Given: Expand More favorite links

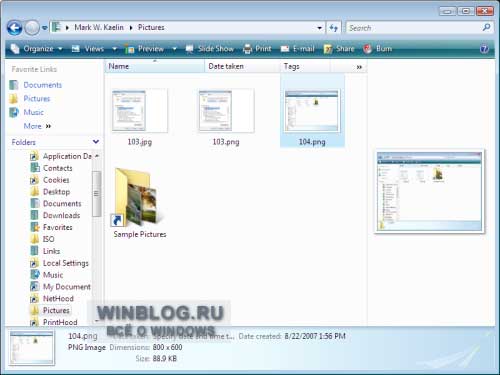Looking at the screenshot, I should 37,126.
